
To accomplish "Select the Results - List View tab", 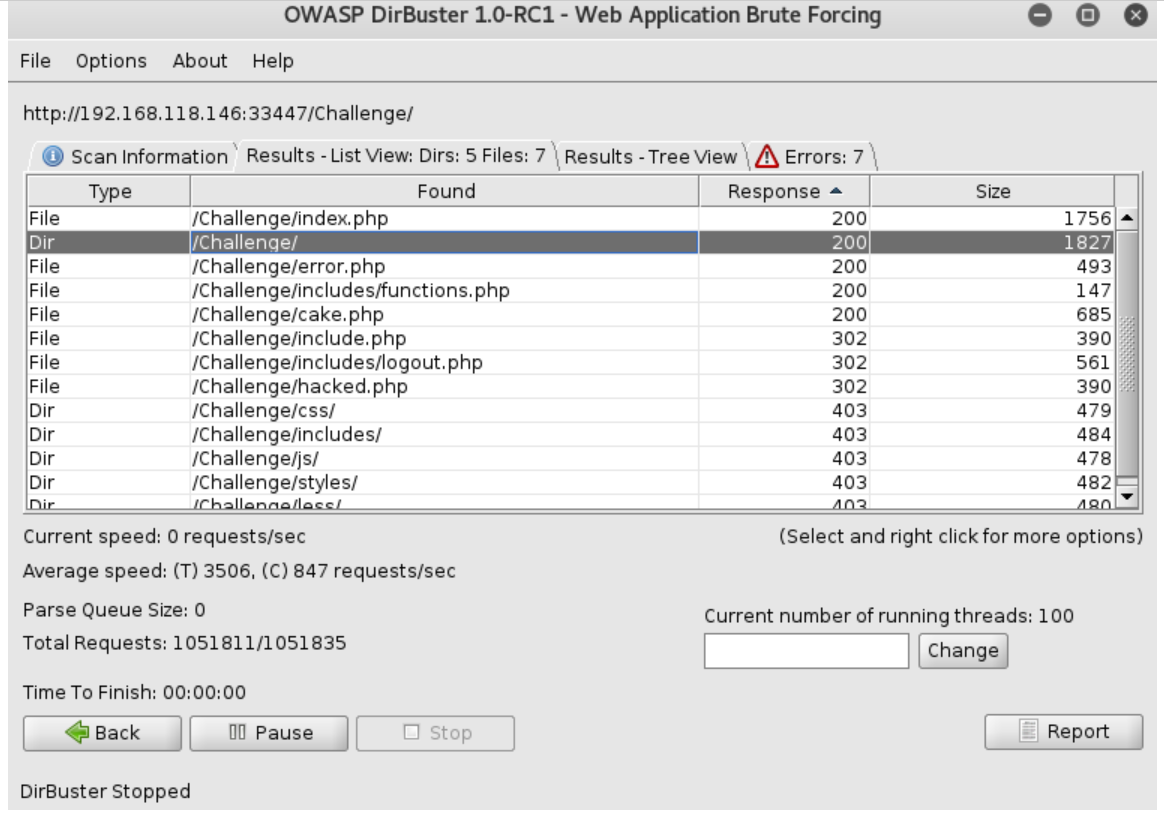I will (396, 155).
